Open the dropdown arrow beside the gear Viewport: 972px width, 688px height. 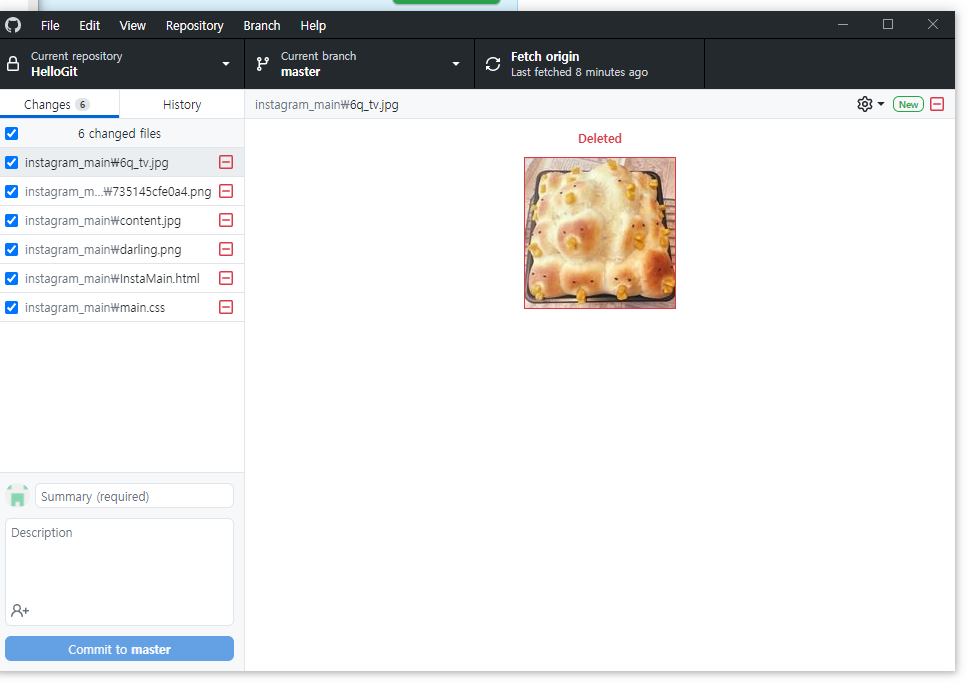coord(881,104)
